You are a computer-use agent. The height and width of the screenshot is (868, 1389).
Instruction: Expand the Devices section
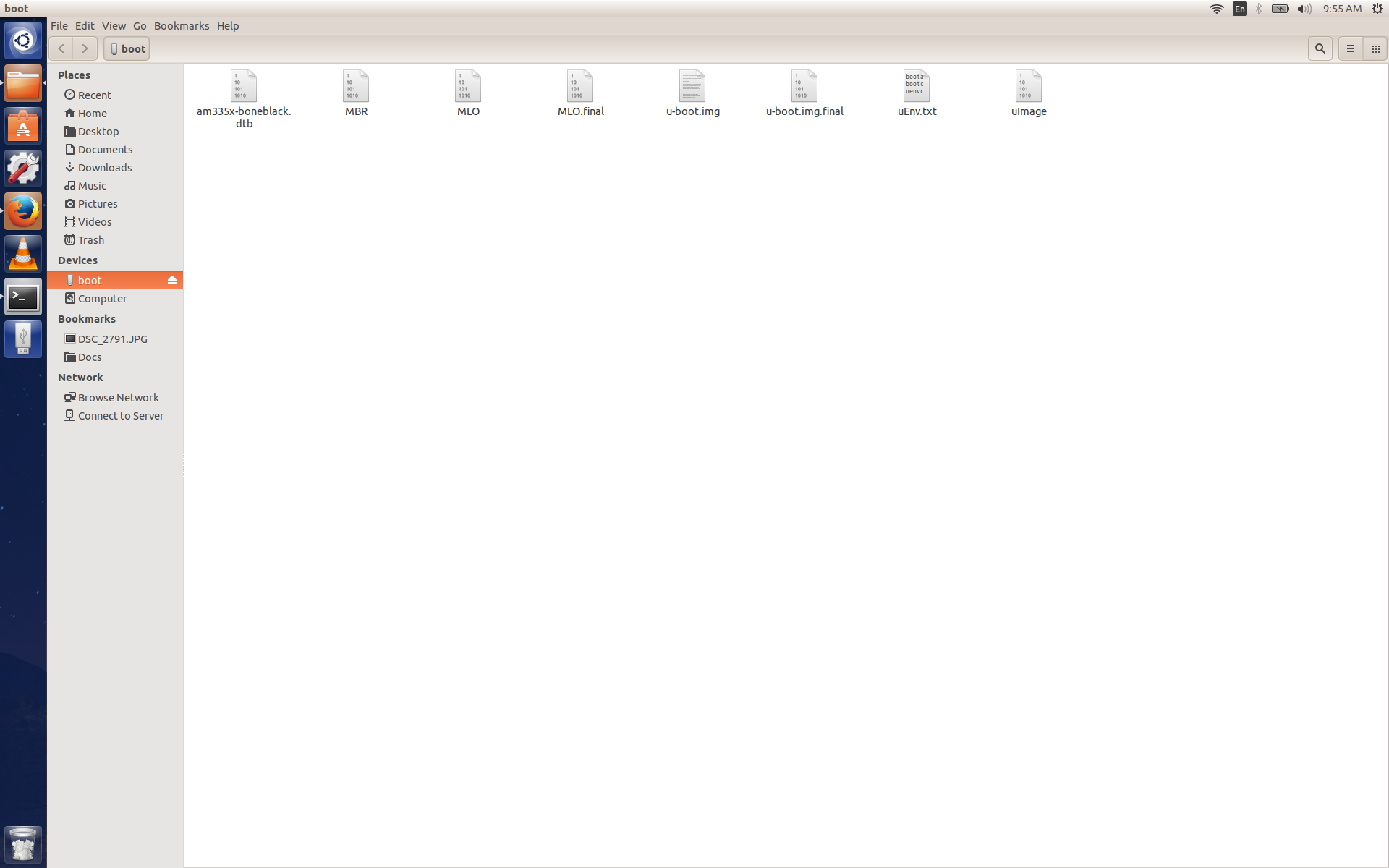77,259
